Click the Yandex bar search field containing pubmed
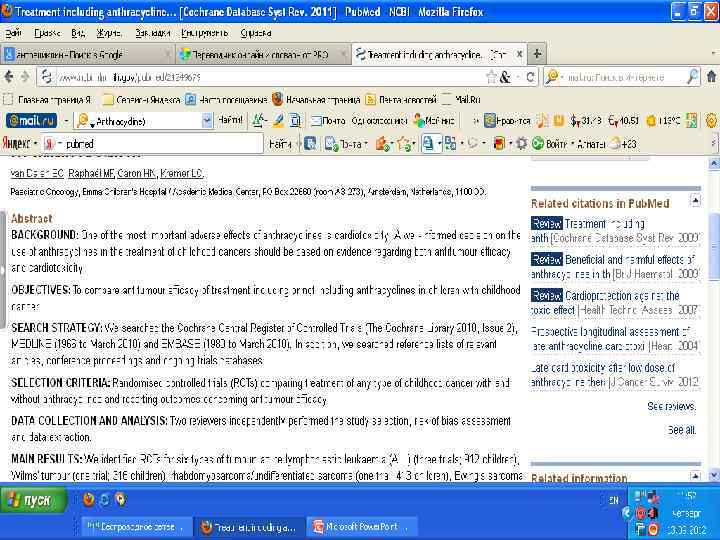This screenshot has width=720, height=540. (152, 144)
